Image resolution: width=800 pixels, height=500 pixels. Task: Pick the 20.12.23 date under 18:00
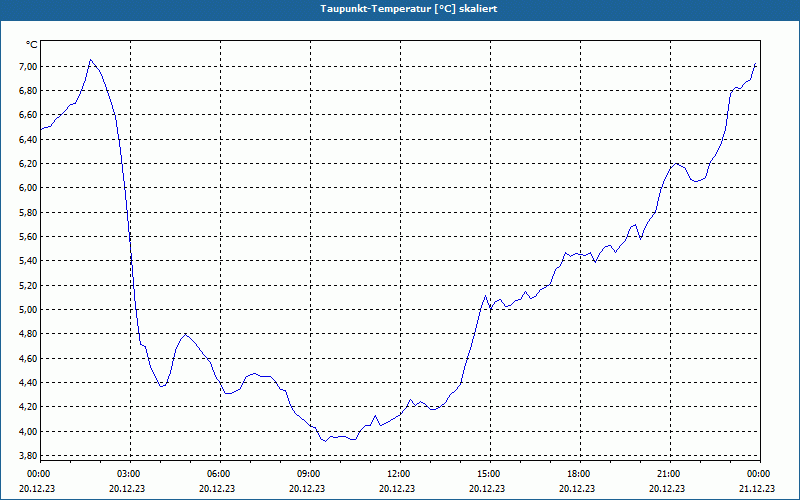pos(577,488)
